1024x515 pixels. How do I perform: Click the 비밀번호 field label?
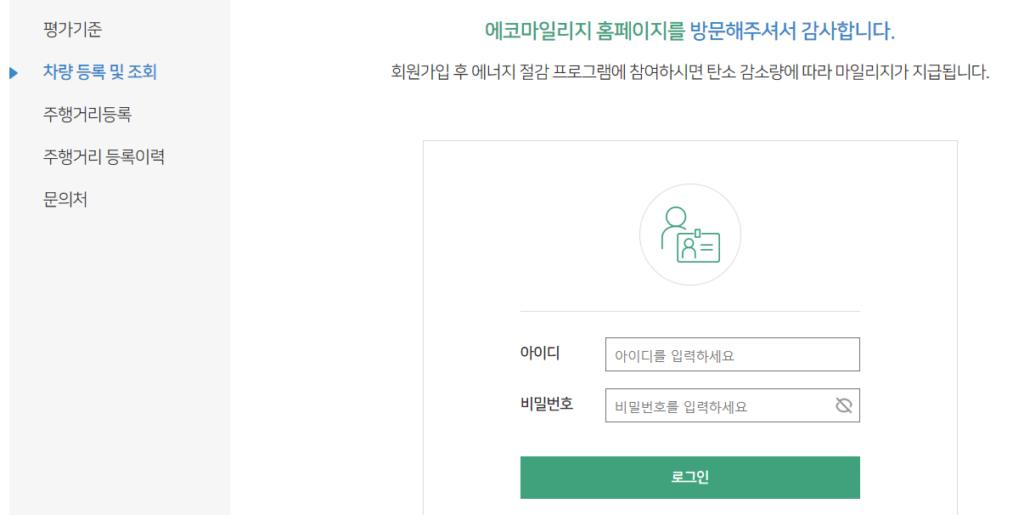pos(547,404)
